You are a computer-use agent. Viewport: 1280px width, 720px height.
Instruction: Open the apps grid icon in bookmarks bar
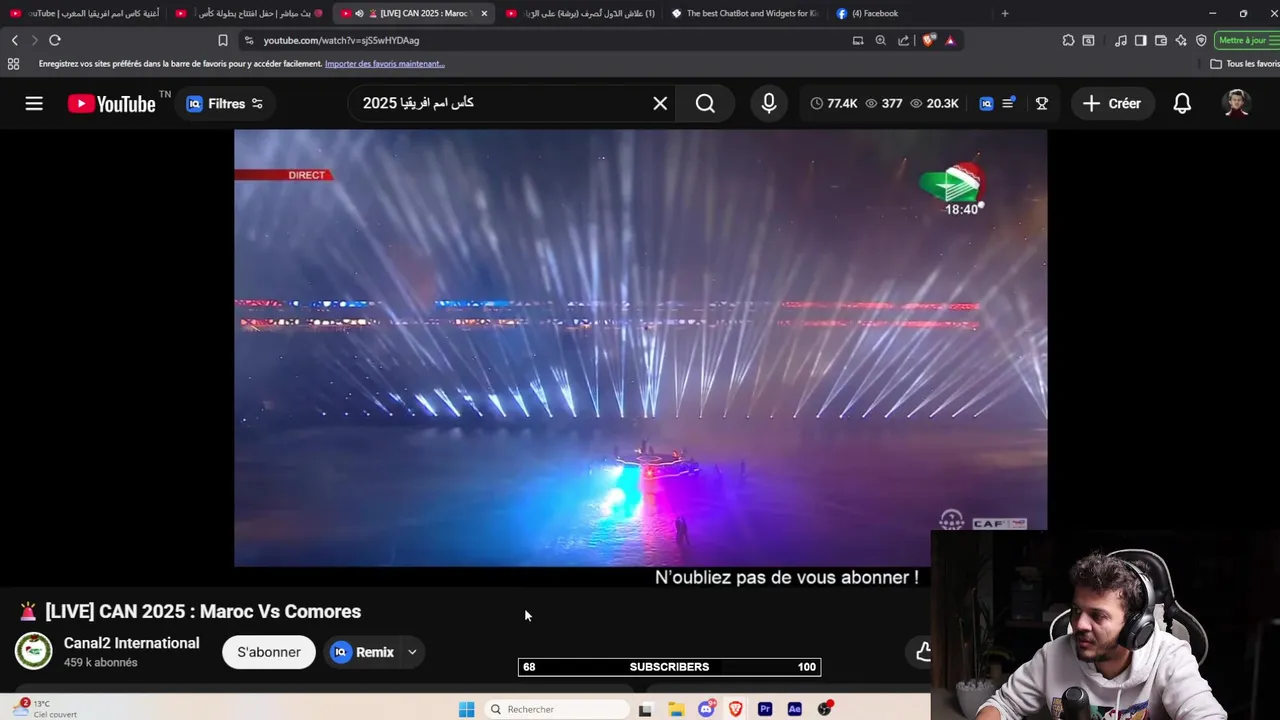pyautogui.click(x=13, y=64)
